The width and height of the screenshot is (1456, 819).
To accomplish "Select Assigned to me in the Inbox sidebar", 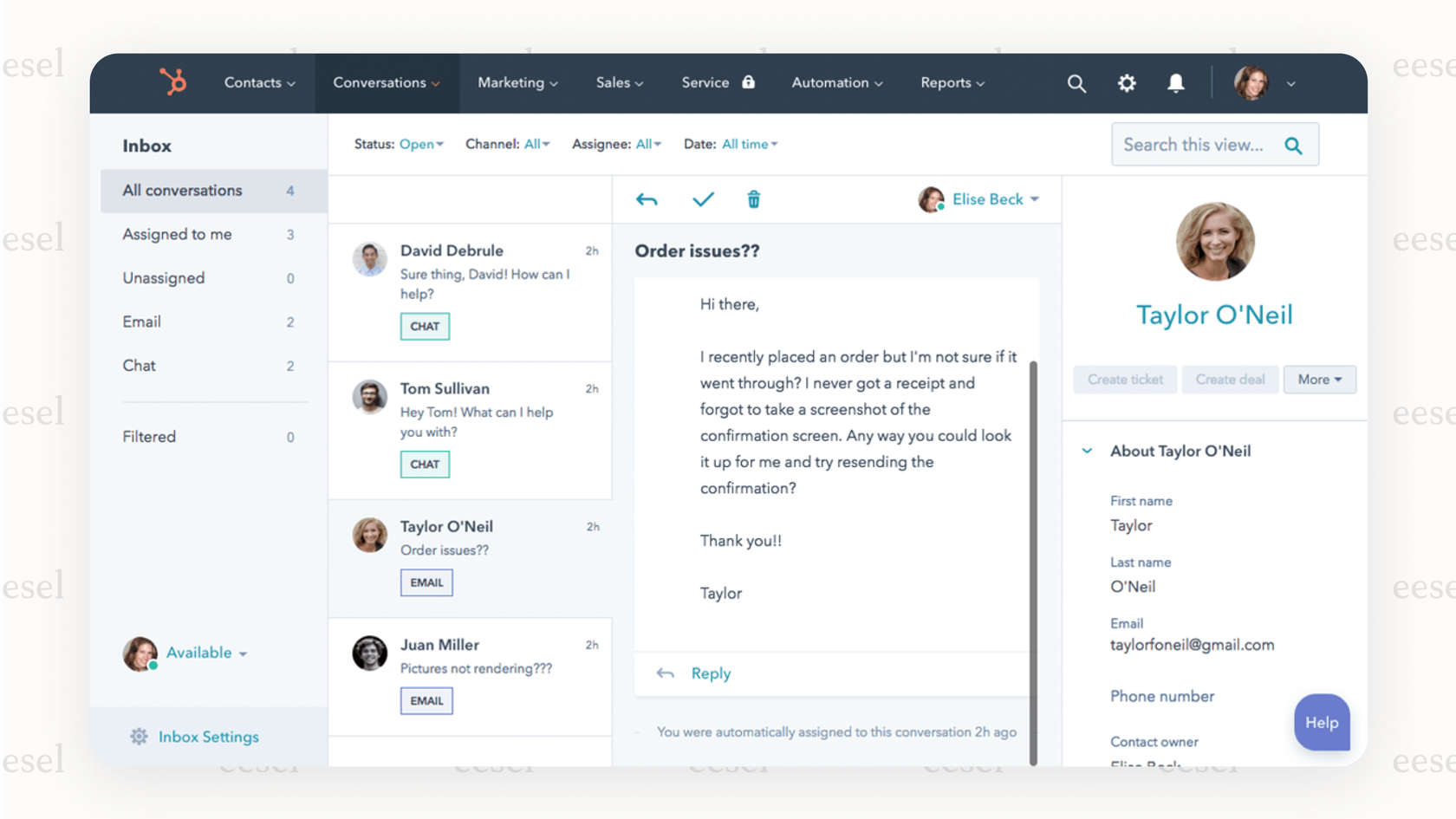I will tap(176, 234).
